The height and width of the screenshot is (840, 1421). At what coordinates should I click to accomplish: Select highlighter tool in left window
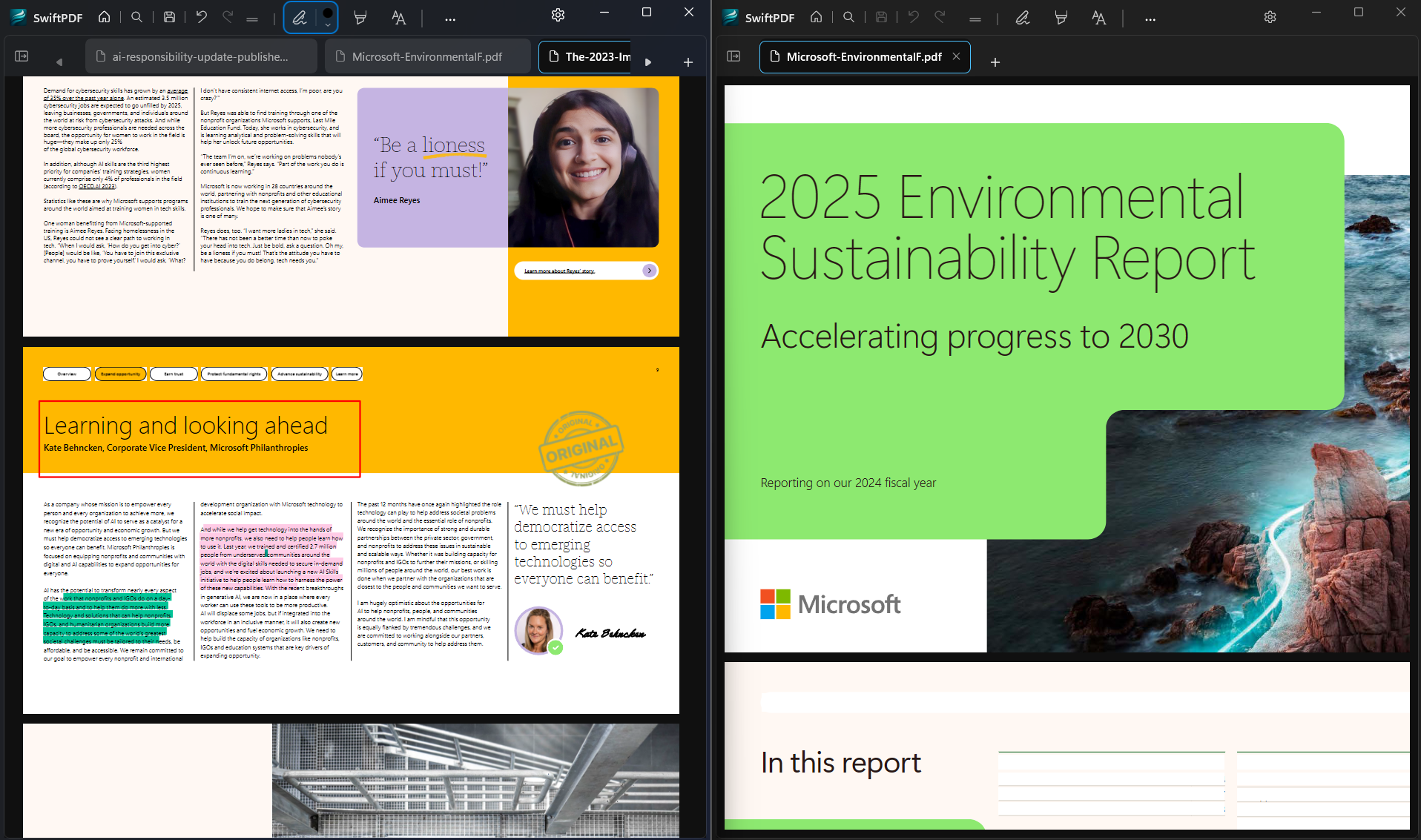(x=360, y=18)
